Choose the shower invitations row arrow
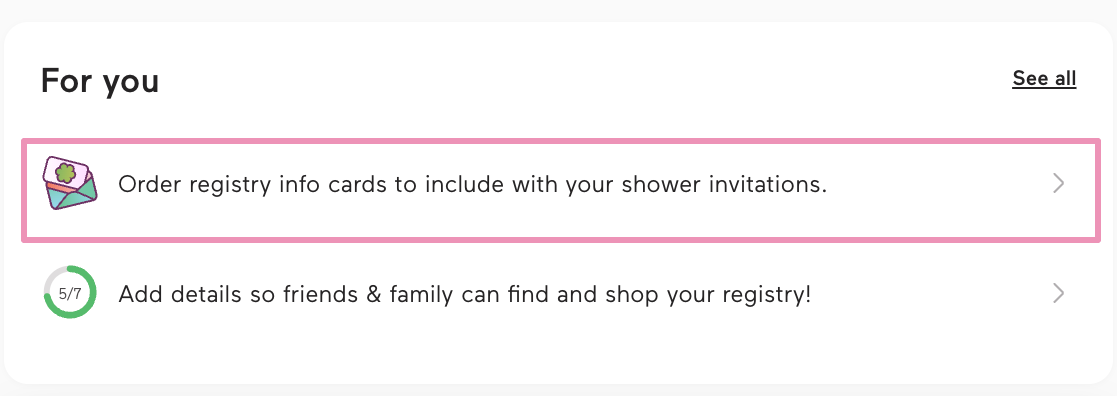 (1059, 184)
